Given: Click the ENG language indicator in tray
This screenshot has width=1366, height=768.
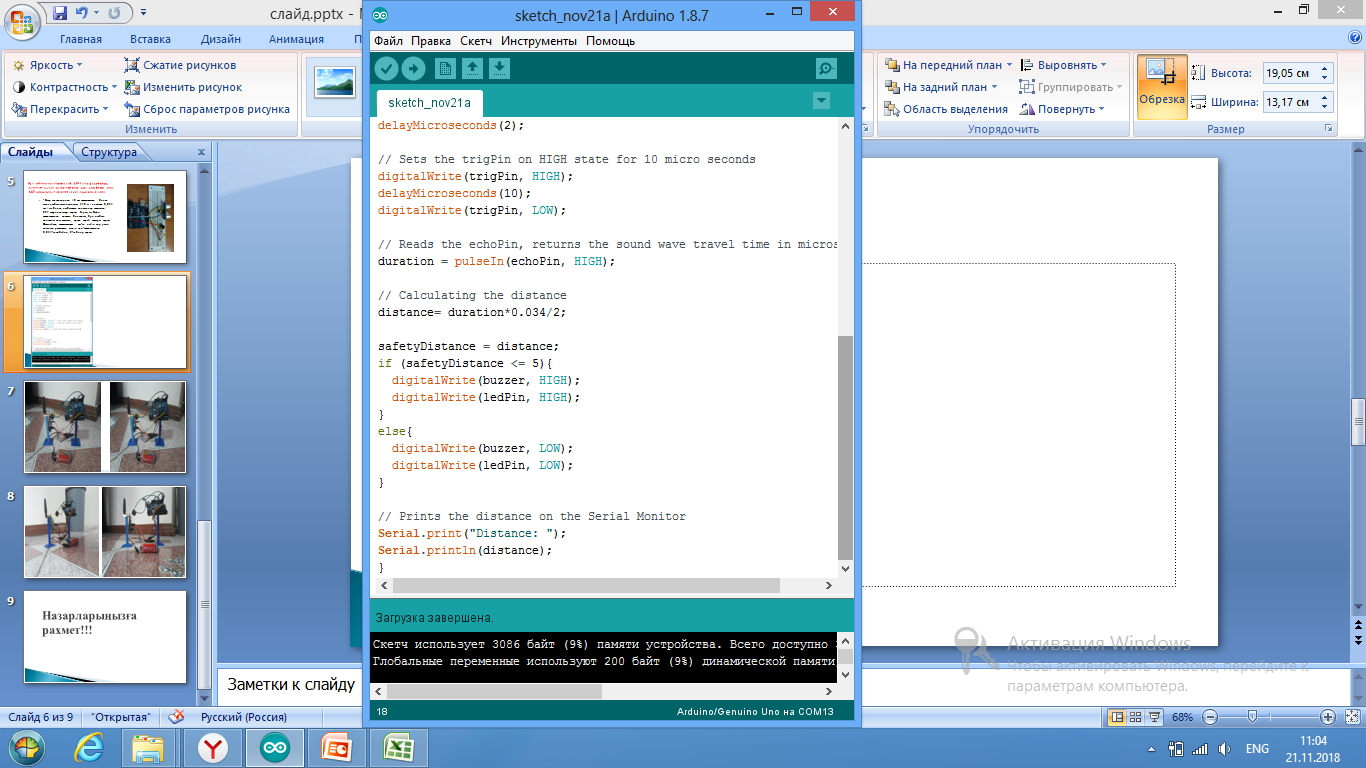Looking at the screenshot, I should tap(1257, 748).
